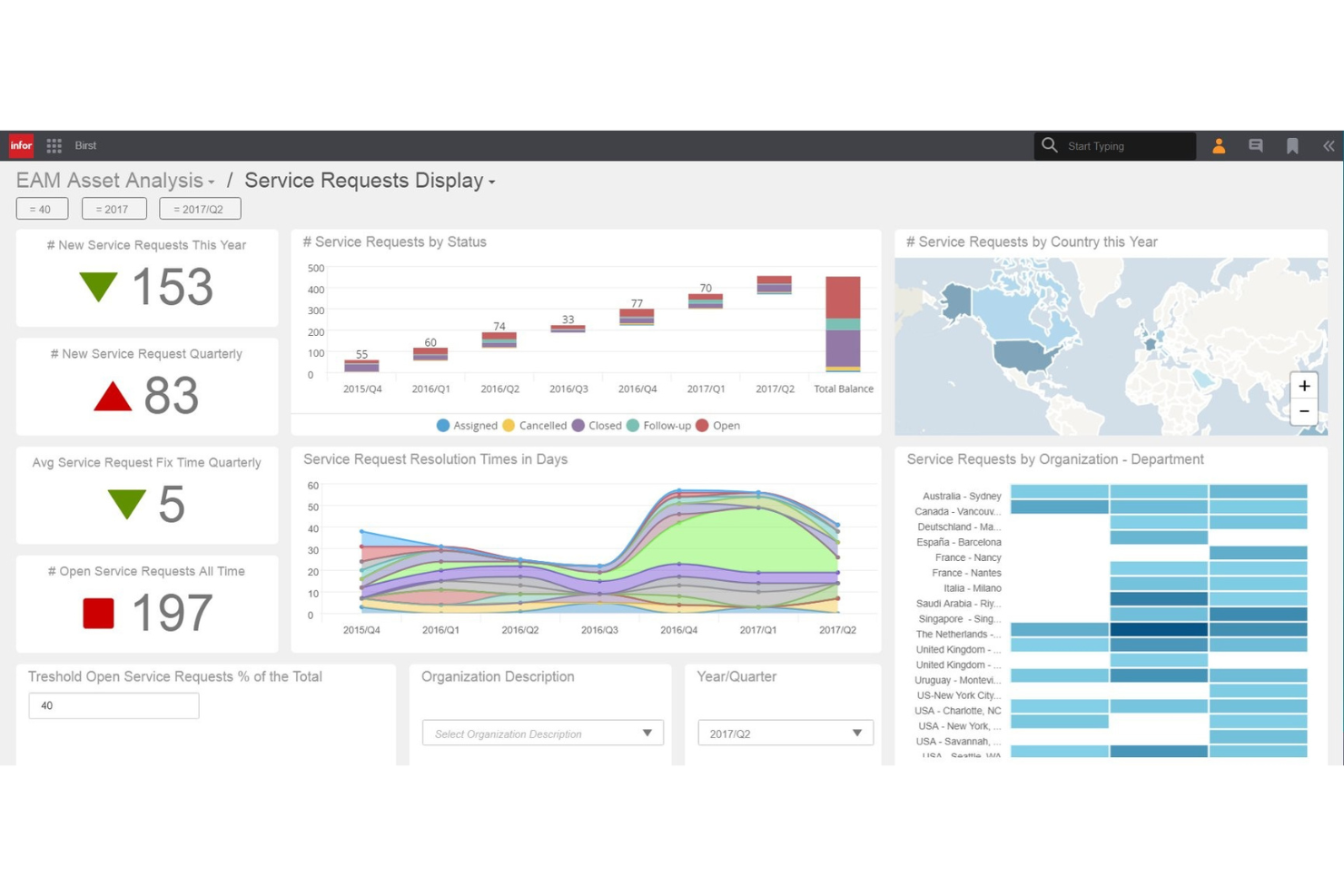Click the Saudi Arabia - Riy... row label
The height and width of the screenshot is (896, 1344).
click(958, 604)
